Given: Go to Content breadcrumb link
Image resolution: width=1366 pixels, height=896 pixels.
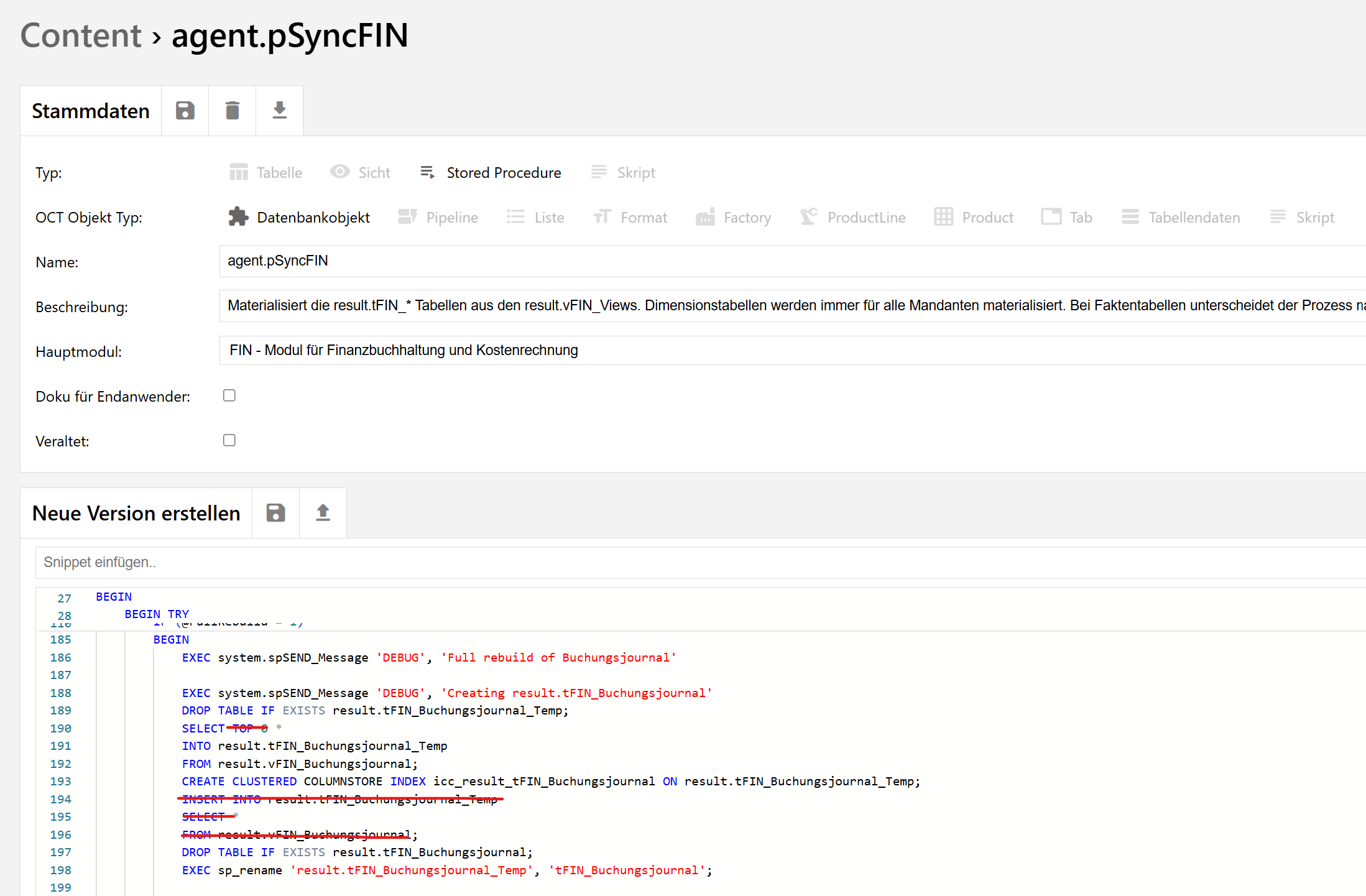Looking at the screenshot, I should 81,35.
